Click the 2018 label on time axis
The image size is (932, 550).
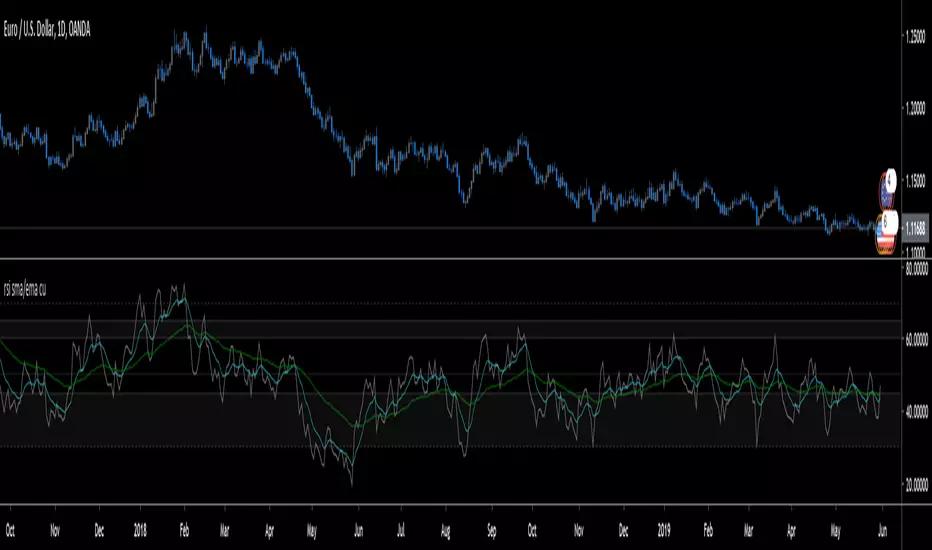tap(140, 530)
